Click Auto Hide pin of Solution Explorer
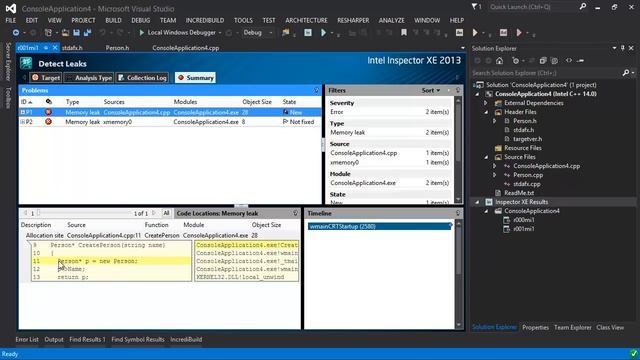Screen dimensions: 640x360 (622, 48)
